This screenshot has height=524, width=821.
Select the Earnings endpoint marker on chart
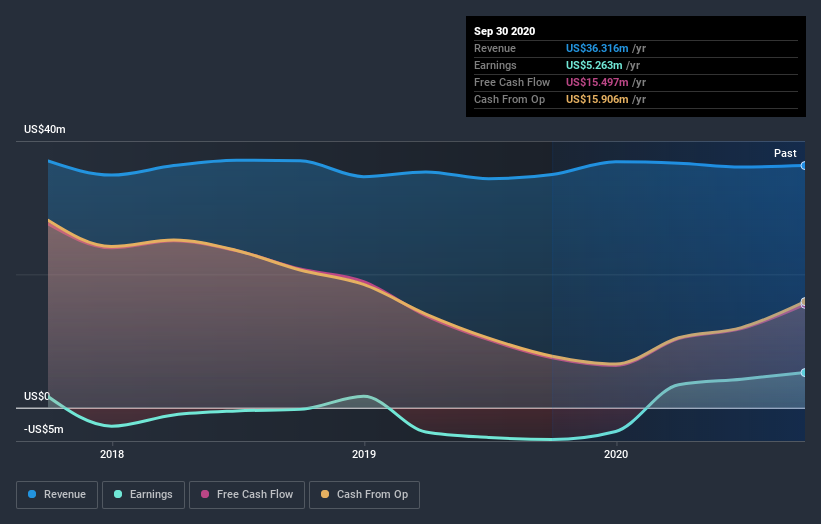pos(803,373)
